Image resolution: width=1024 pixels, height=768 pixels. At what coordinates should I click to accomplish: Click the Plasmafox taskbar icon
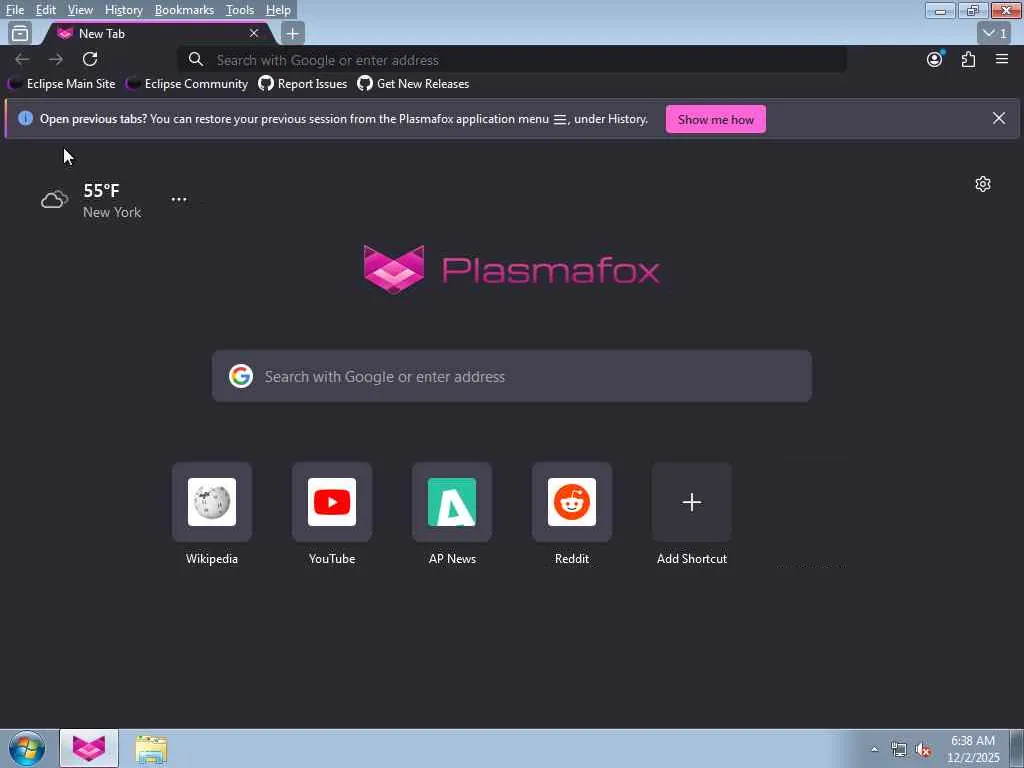tap(89, 748)
